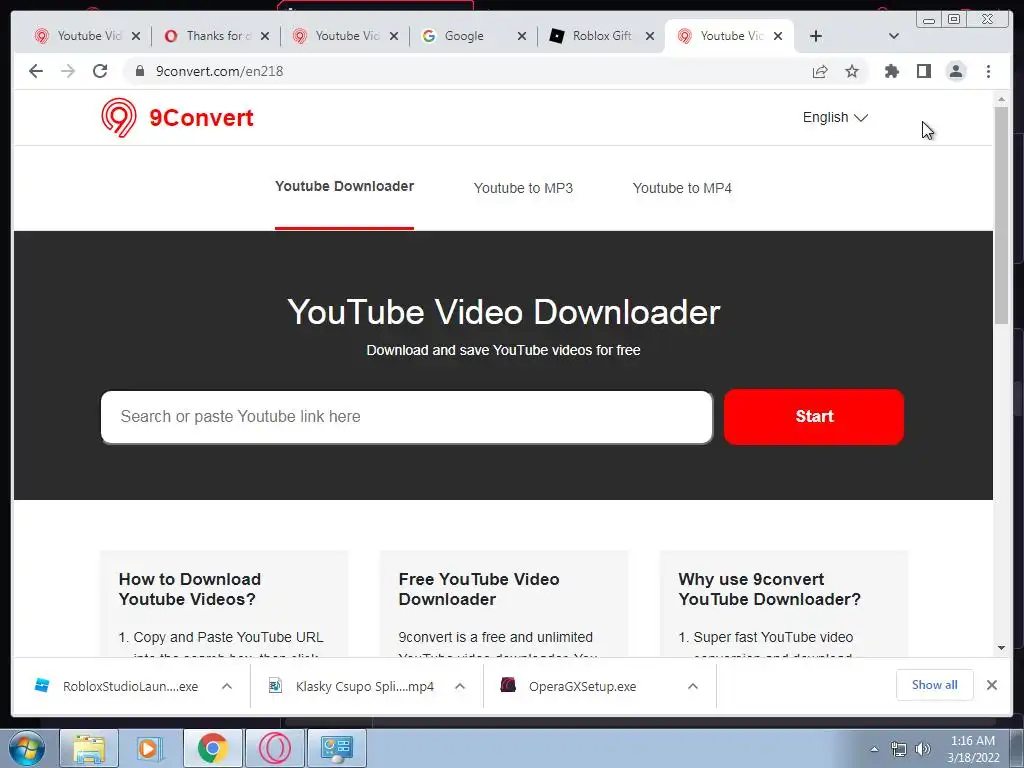Screen dimensions: 1024x768
Task: Click the Youtube link search field
Action: click(406, 417)
